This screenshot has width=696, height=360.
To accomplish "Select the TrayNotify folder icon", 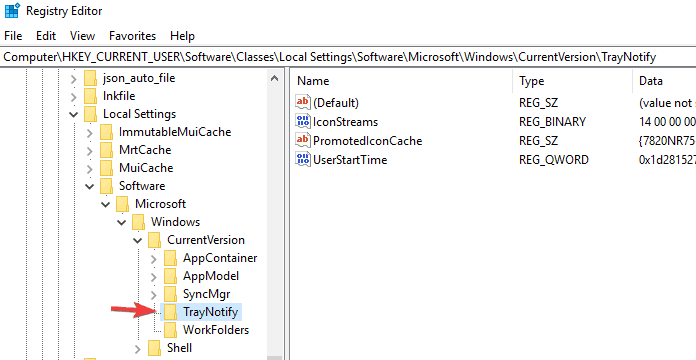I will click(170, 312).
